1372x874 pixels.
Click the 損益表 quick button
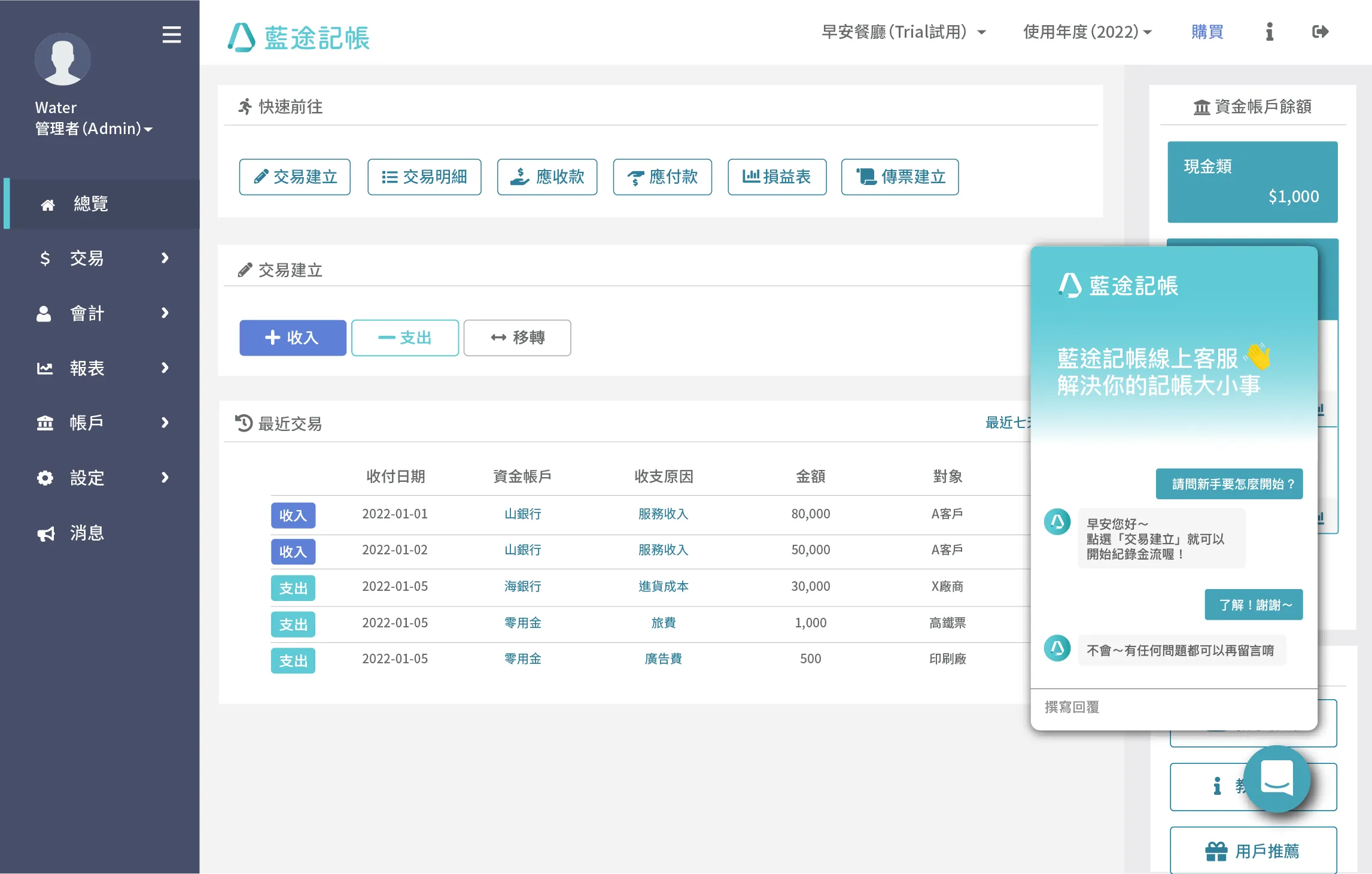pos(777,177)
